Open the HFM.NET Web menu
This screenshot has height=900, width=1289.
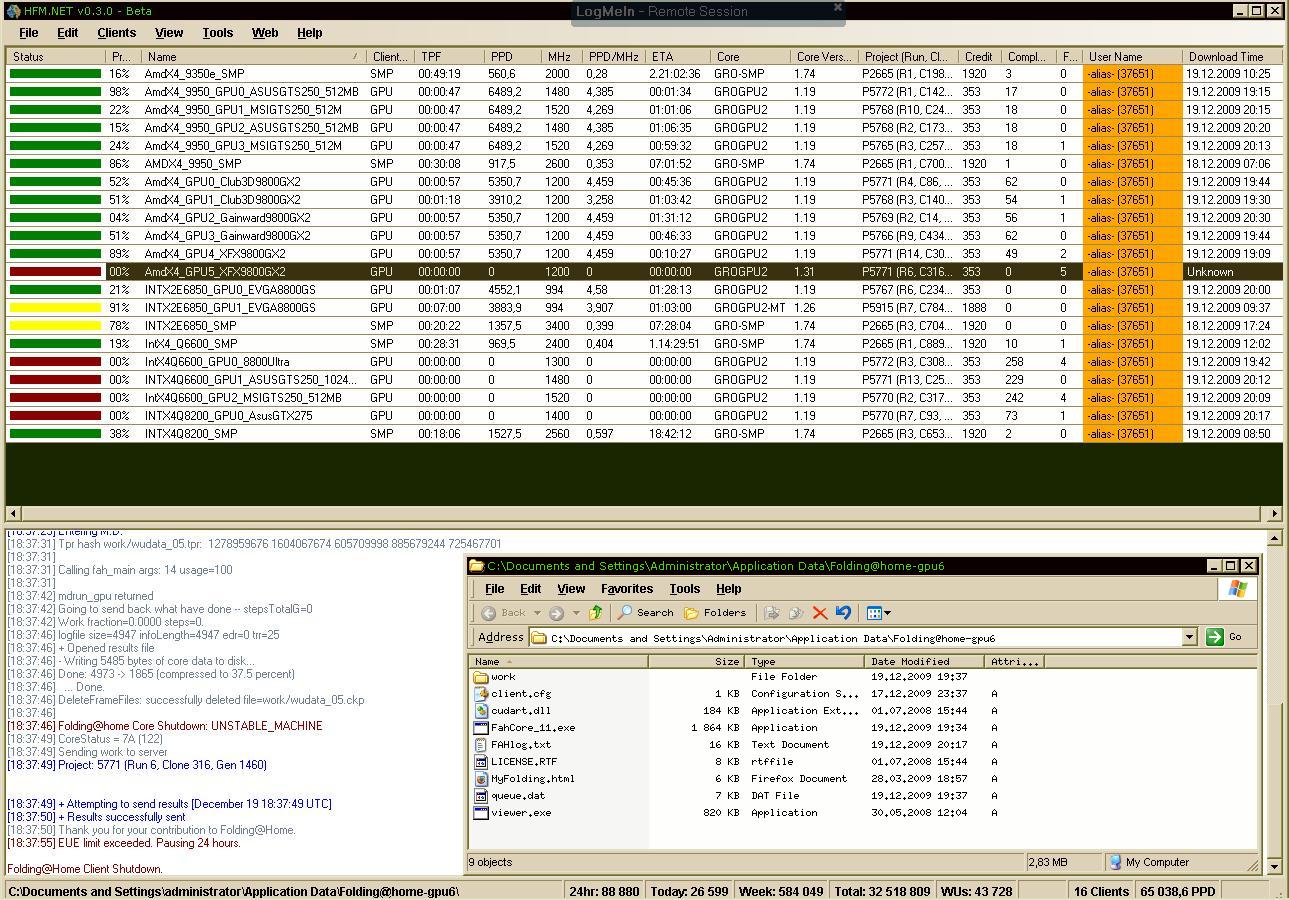pyautogui.click(x=265, y=33)
